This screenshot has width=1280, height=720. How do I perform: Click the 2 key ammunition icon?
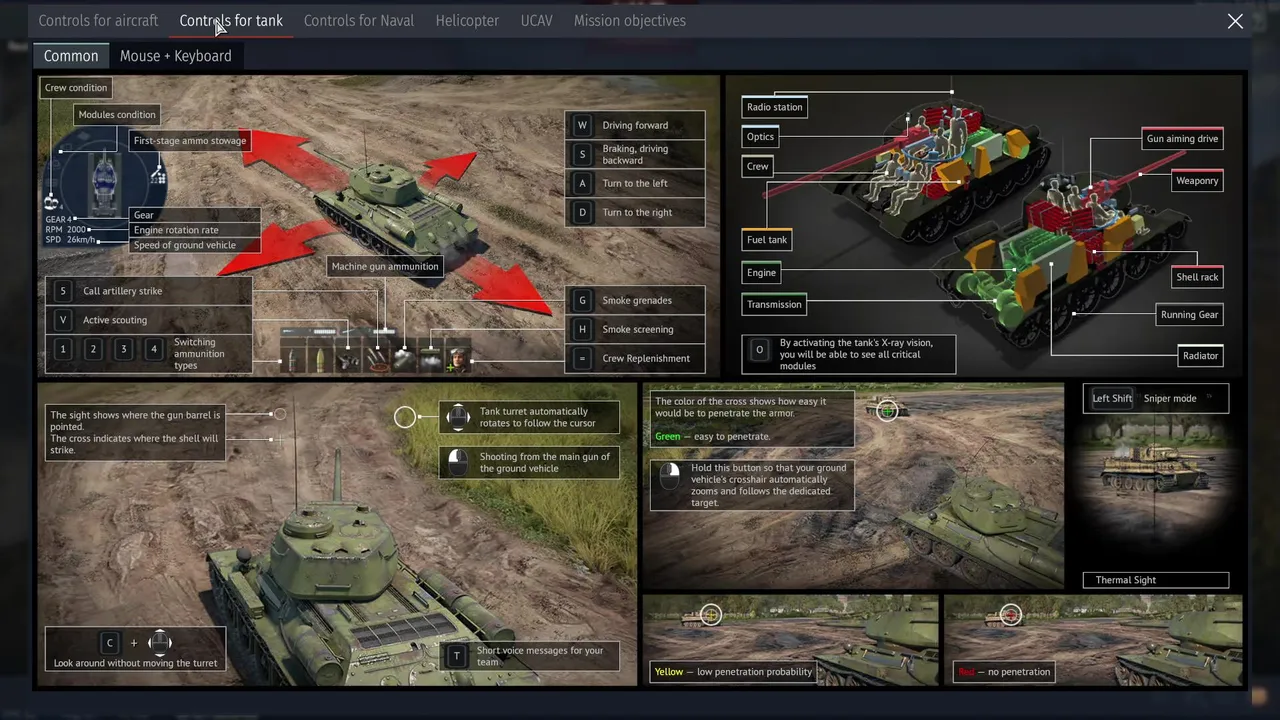[x=93, y=349]
